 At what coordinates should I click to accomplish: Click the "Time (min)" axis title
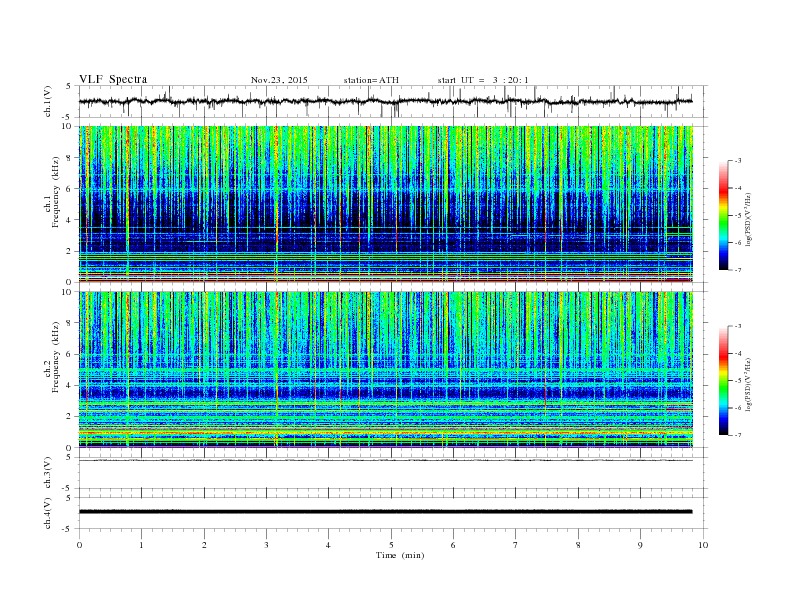(x=400, y=555)
